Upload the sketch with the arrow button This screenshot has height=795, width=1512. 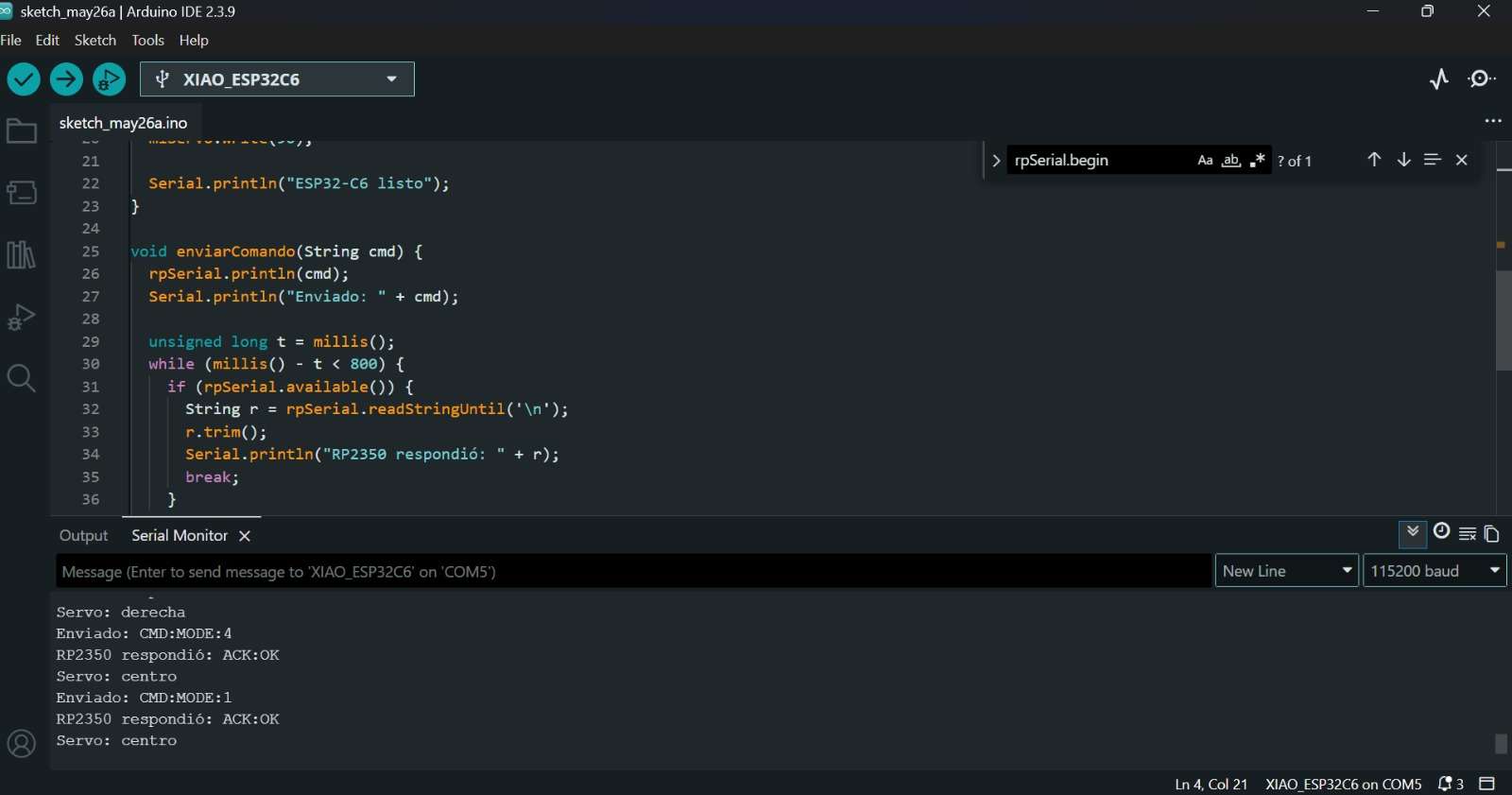(x=66, y=79)
